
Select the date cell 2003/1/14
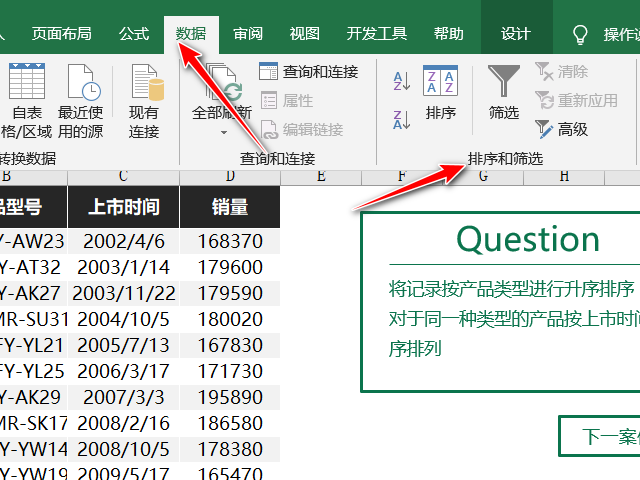(x=123, y=267)
